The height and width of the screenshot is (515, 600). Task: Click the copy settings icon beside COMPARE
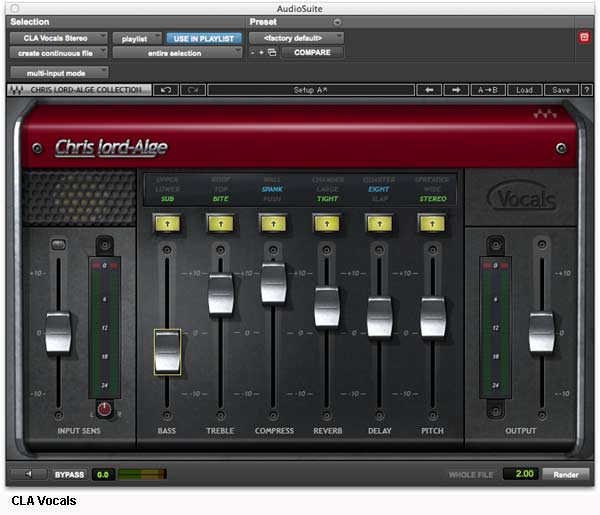coord(272,52)
